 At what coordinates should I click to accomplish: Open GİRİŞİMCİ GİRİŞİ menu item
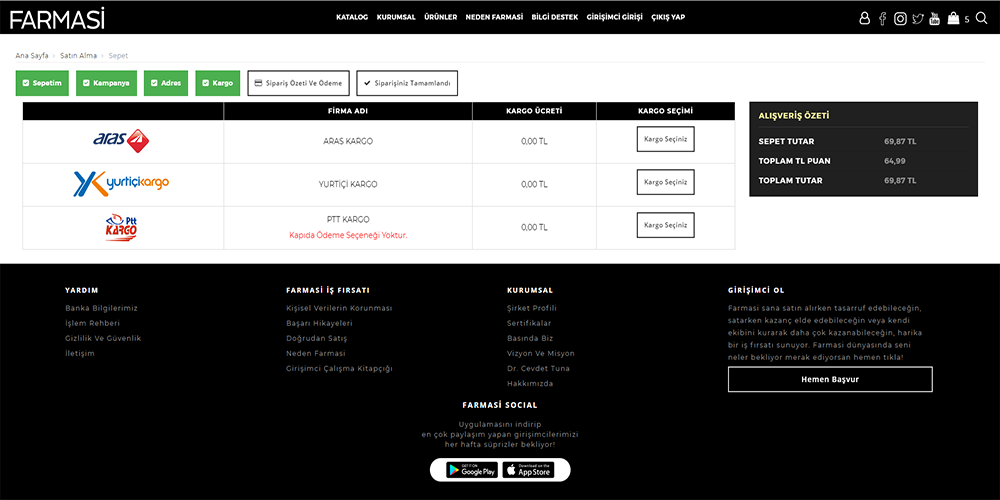pyautogui.click(x=615, y=17)
